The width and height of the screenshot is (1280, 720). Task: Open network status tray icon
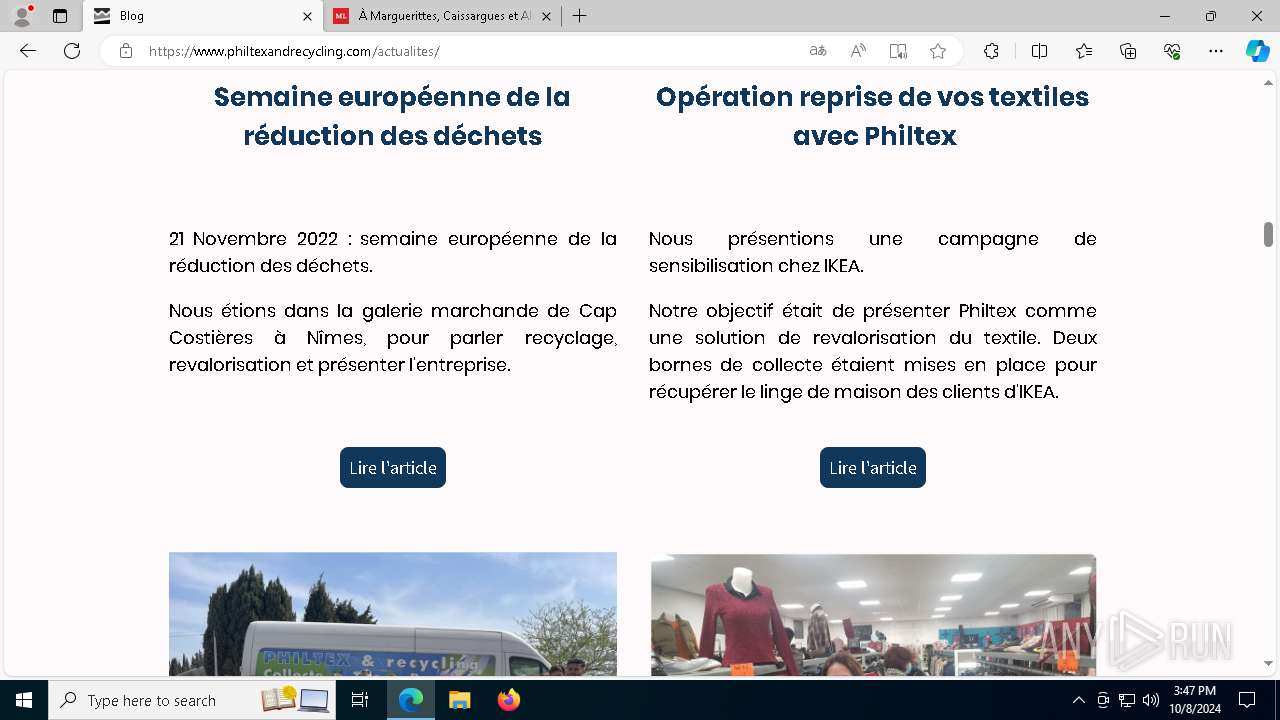coord(1127,700)
